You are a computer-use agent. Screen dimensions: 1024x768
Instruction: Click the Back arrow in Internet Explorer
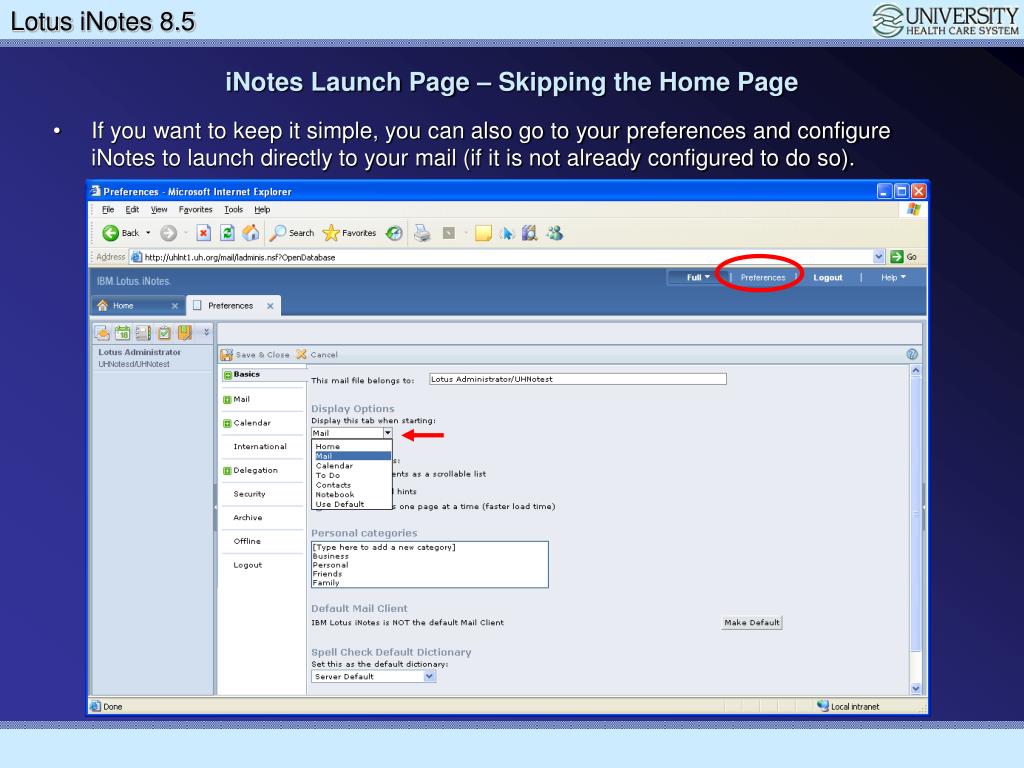coord(110,233)
